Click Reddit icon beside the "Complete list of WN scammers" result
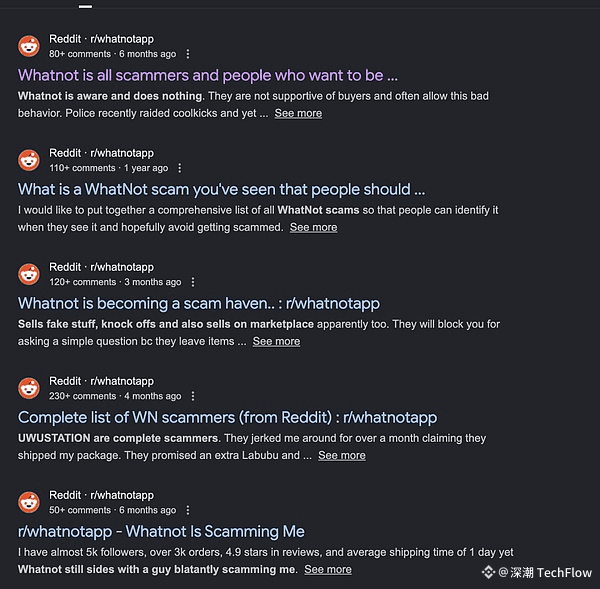Screen dimensions: 600x589 (x=29, y=388)
